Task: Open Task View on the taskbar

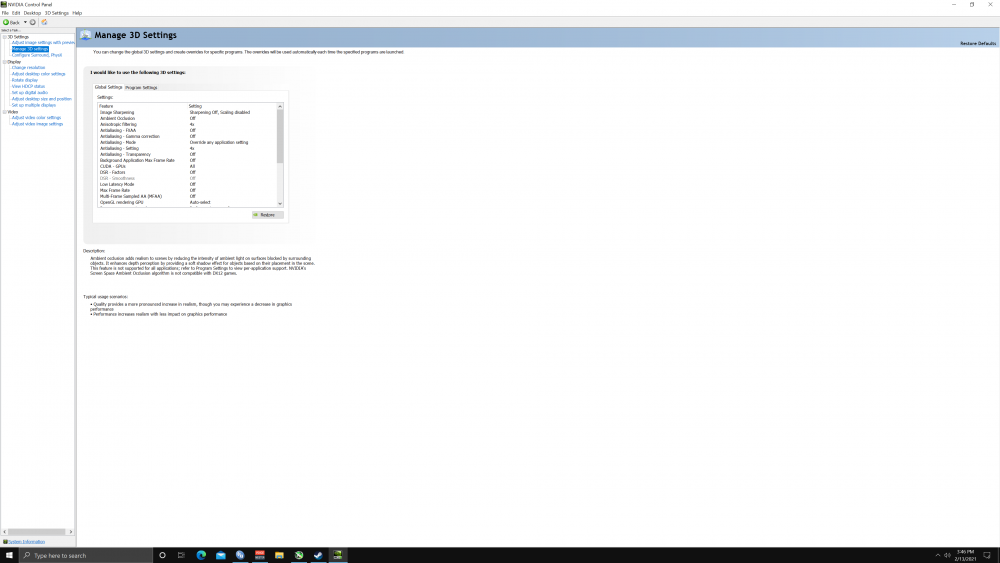Action: pyautogui.click(x=182, y=555)
